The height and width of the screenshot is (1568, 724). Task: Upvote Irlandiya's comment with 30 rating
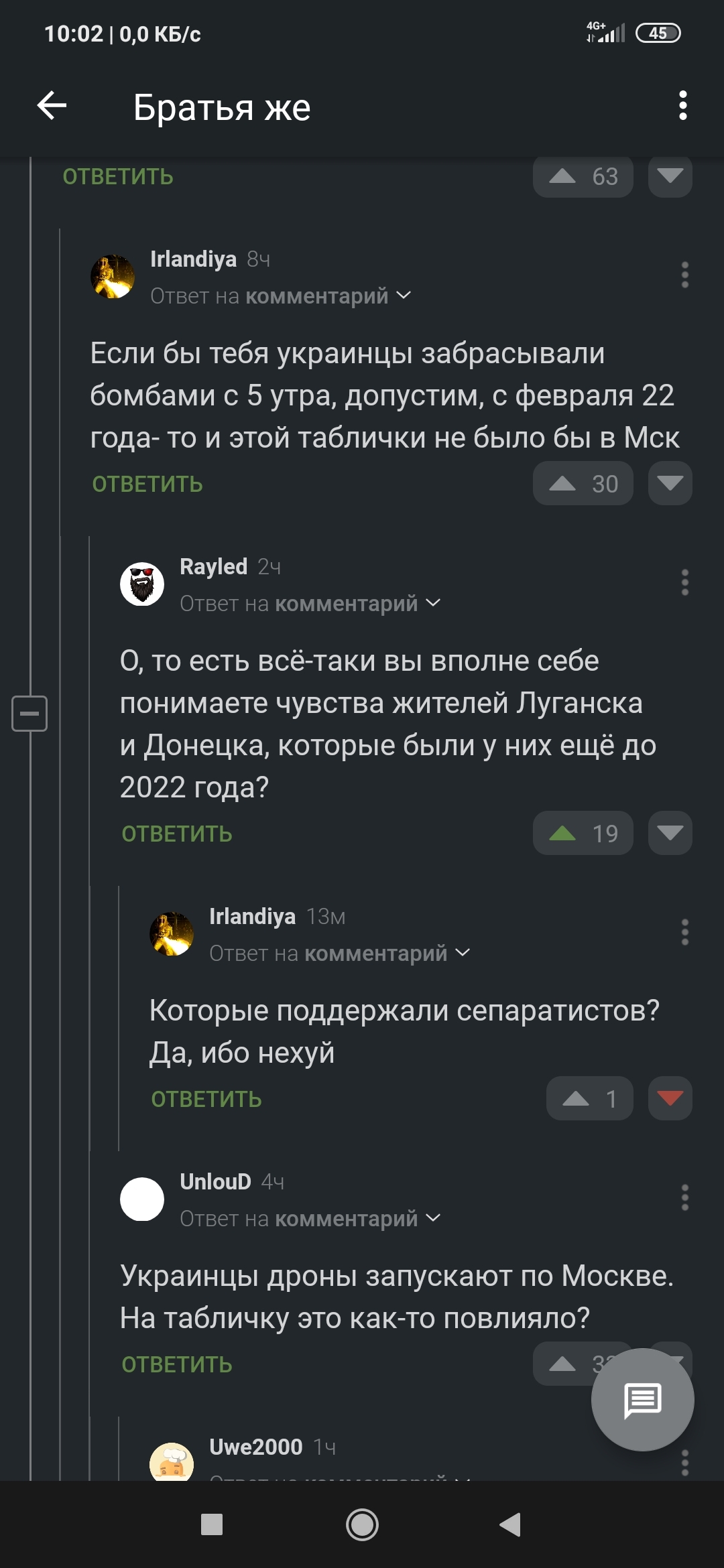[563, 484]
